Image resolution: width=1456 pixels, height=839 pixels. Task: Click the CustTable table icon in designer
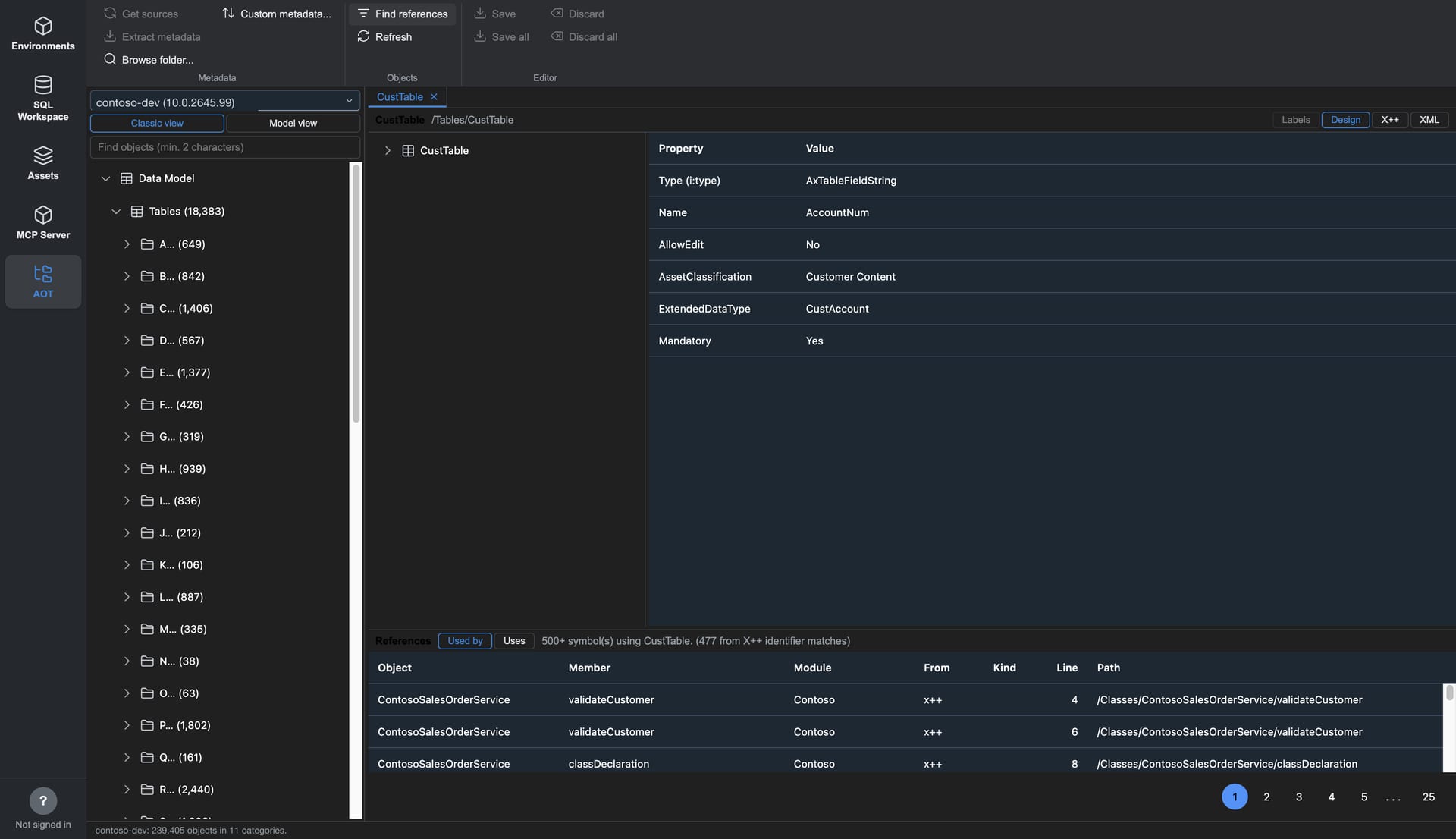pos(408,150)
